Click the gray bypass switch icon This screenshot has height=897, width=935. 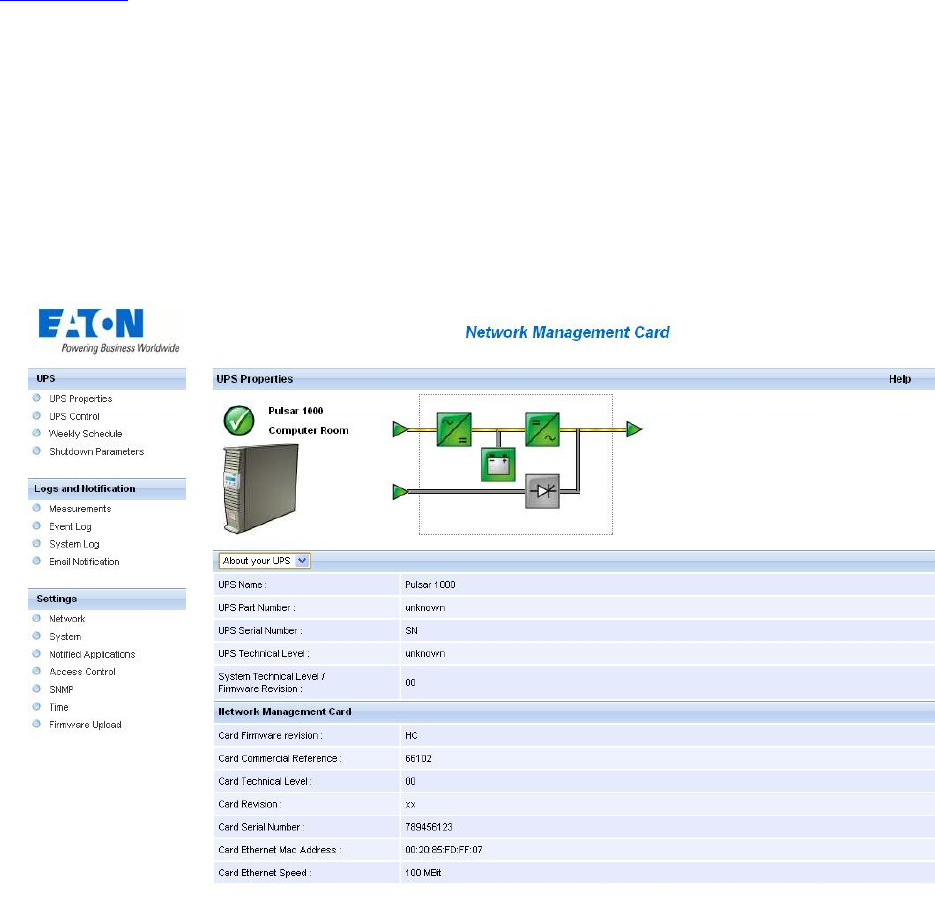coord(542,491)
